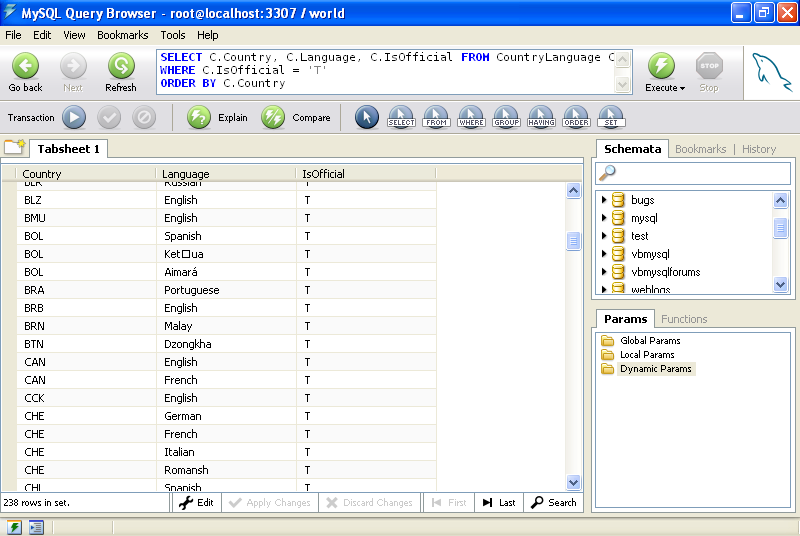Expand the bugs schema node
This screenshot has width=800, height=536.
pos(604,200)
